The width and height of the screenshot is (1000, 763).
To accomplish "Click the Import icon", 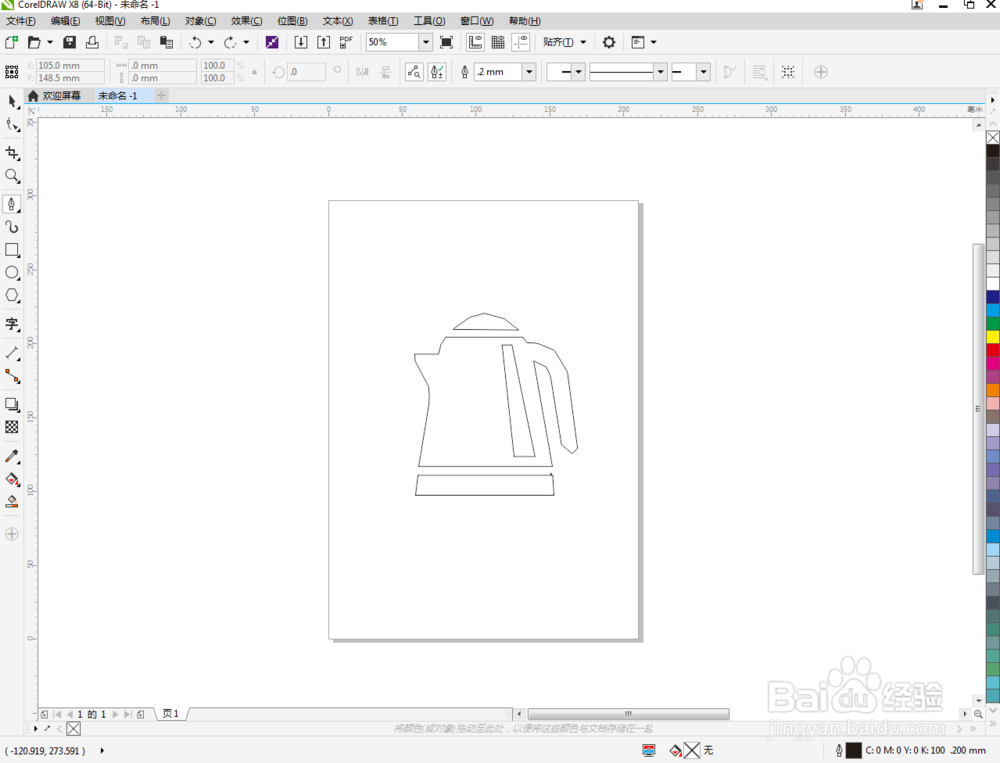I will click(300, 42).
